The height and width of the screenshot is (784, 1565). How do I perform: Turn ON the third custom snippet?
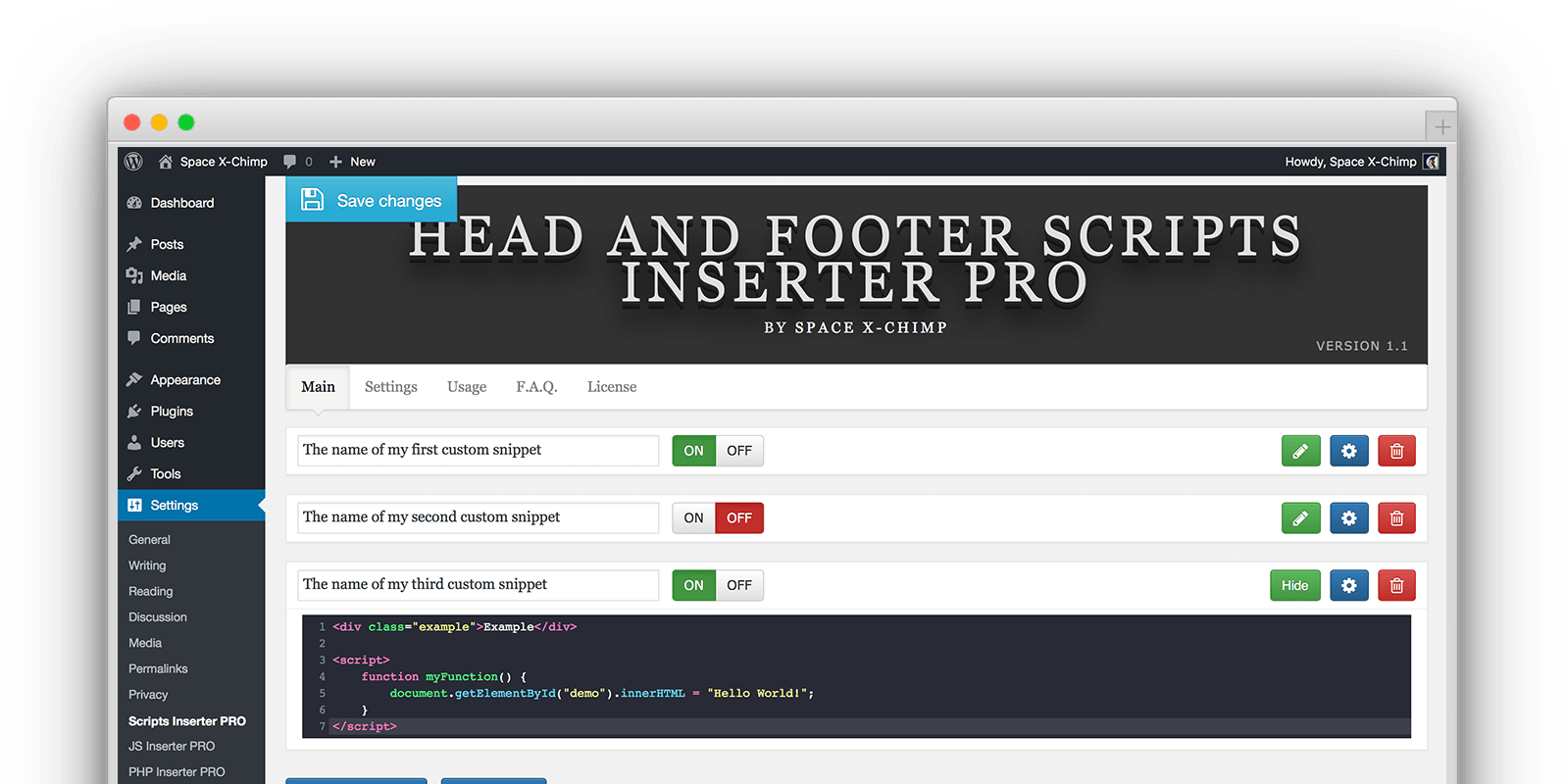[x=693, y=585]
